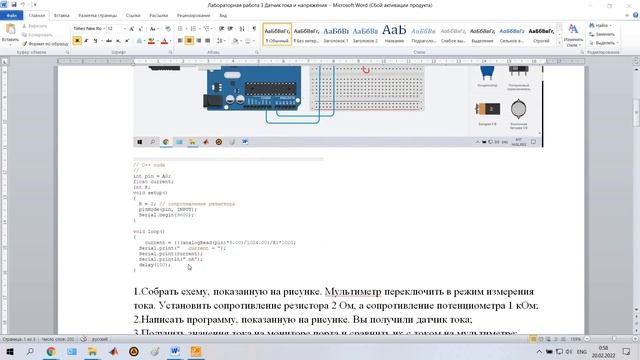Open MATLAB from the Windows taskbar
The height and width of the screenshot is (360, 640).
[x=113, y=351]
